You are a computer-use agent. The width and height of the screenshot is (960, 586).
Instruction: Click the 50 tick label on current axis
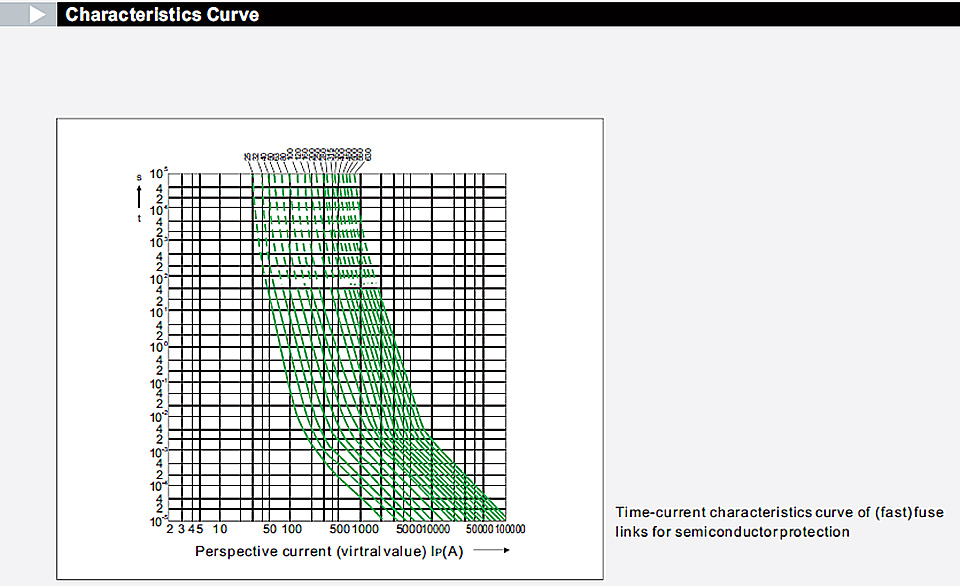[269, 529]
